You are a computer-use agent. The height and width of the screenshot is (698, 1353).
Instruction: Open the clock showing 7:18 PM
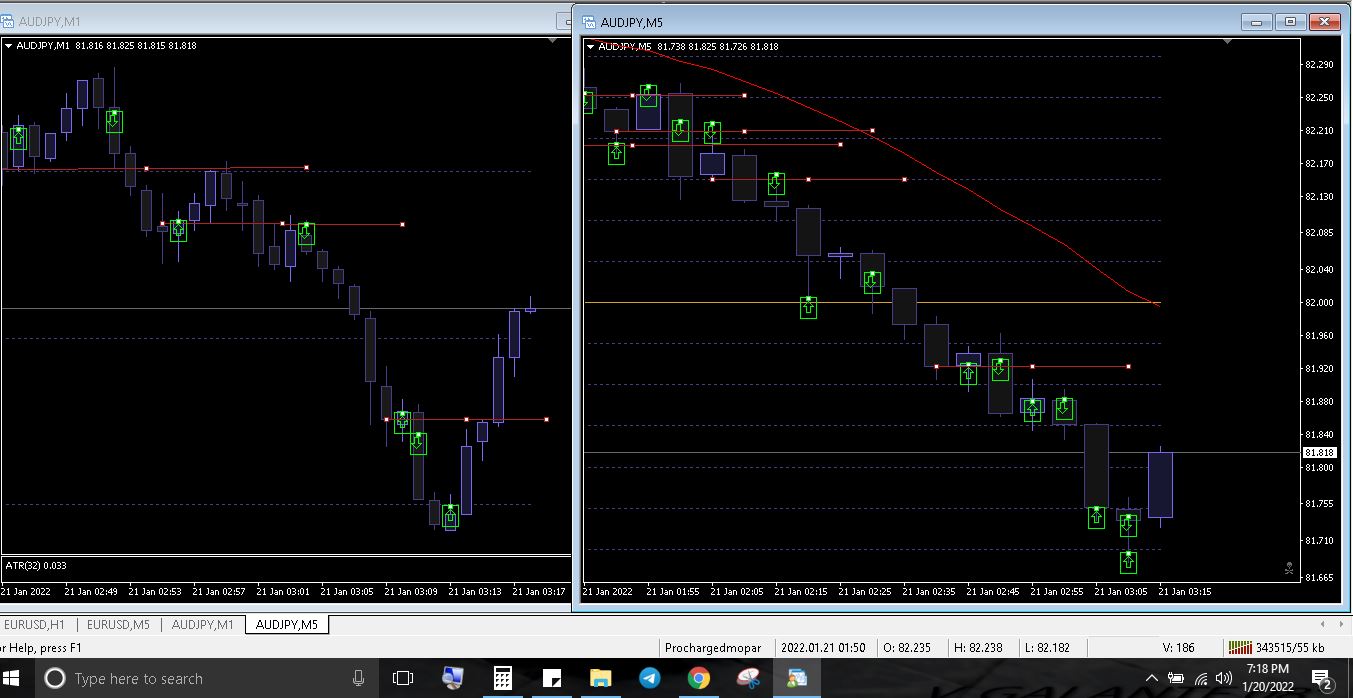1267,678
